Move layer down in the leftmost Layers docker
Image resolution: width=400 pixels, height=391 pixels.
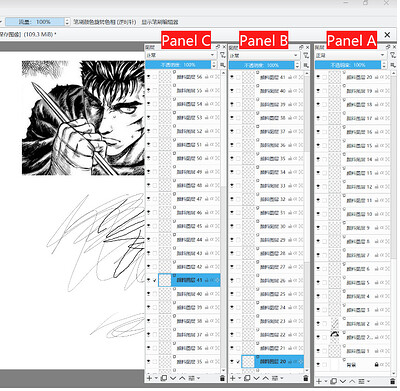(x=173, y=378)
